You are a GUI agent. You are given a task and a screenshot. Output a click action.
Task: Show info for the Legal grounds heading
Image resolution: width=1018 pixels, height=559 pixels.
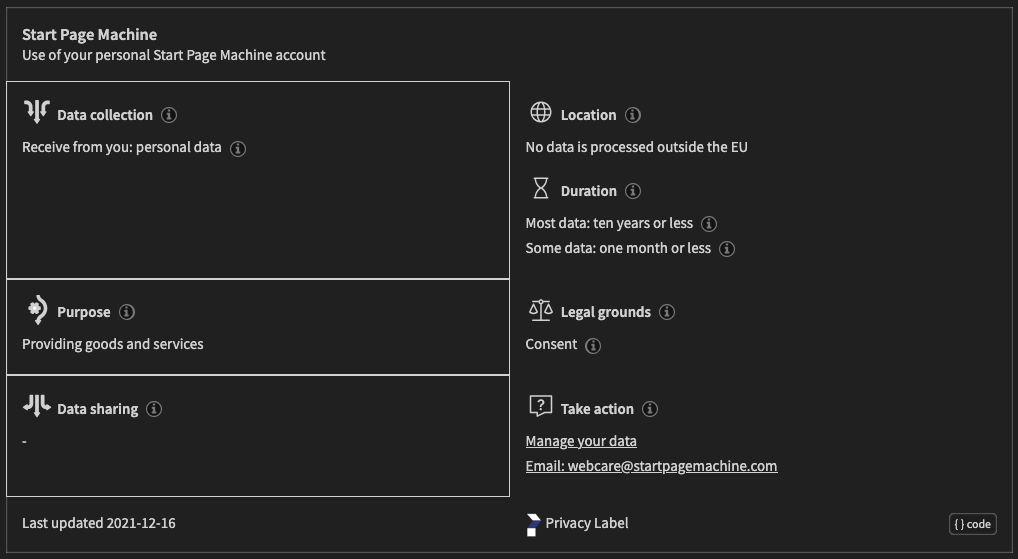667,312
